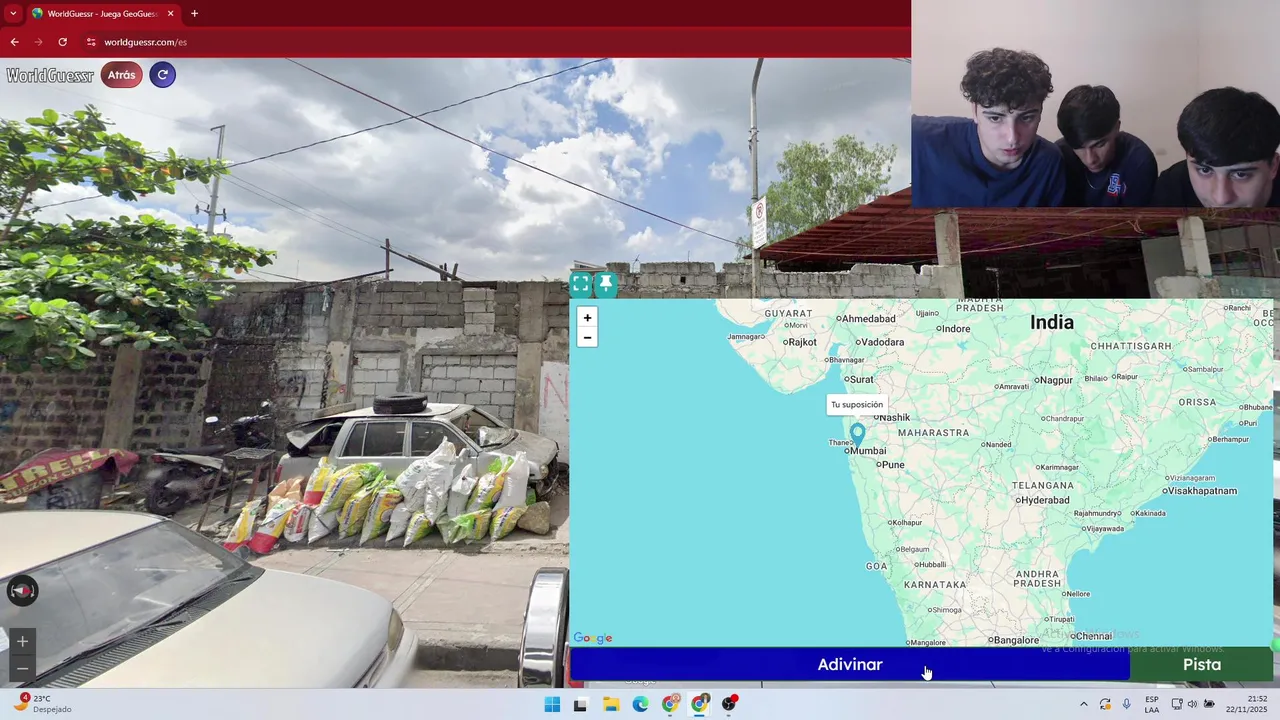Viewport: 1280px width, 720px height.
Task: Click the WorldGuessr logo
Action: point(50,75)
